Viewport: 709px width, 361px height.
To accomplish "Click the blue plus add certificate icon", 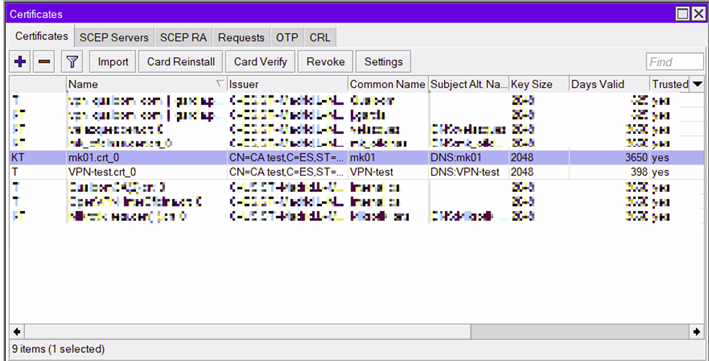I will click(x=20, y=62).
